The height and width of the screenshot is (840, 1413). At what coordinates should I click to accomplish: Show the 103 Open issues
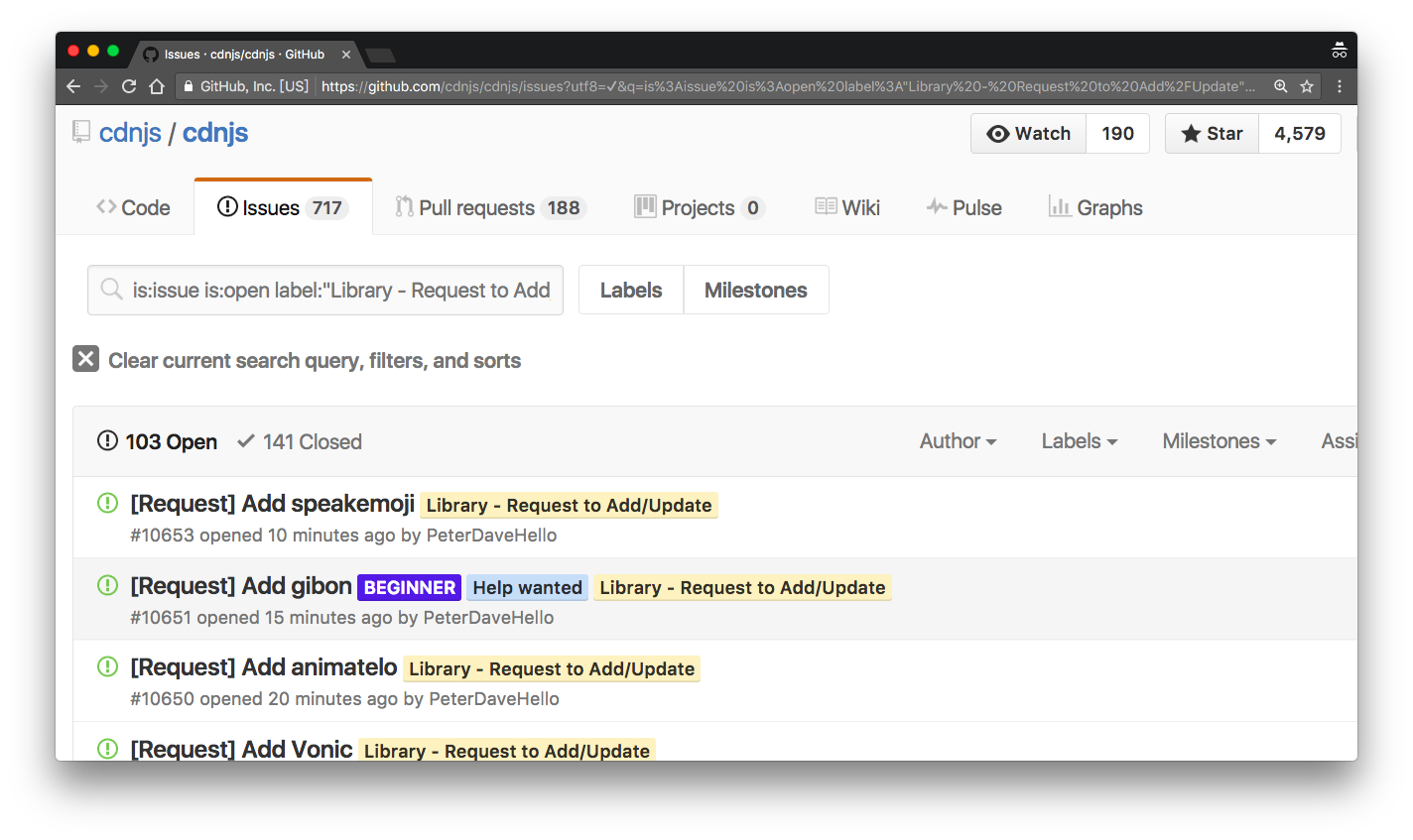click(x=158, y=441)
